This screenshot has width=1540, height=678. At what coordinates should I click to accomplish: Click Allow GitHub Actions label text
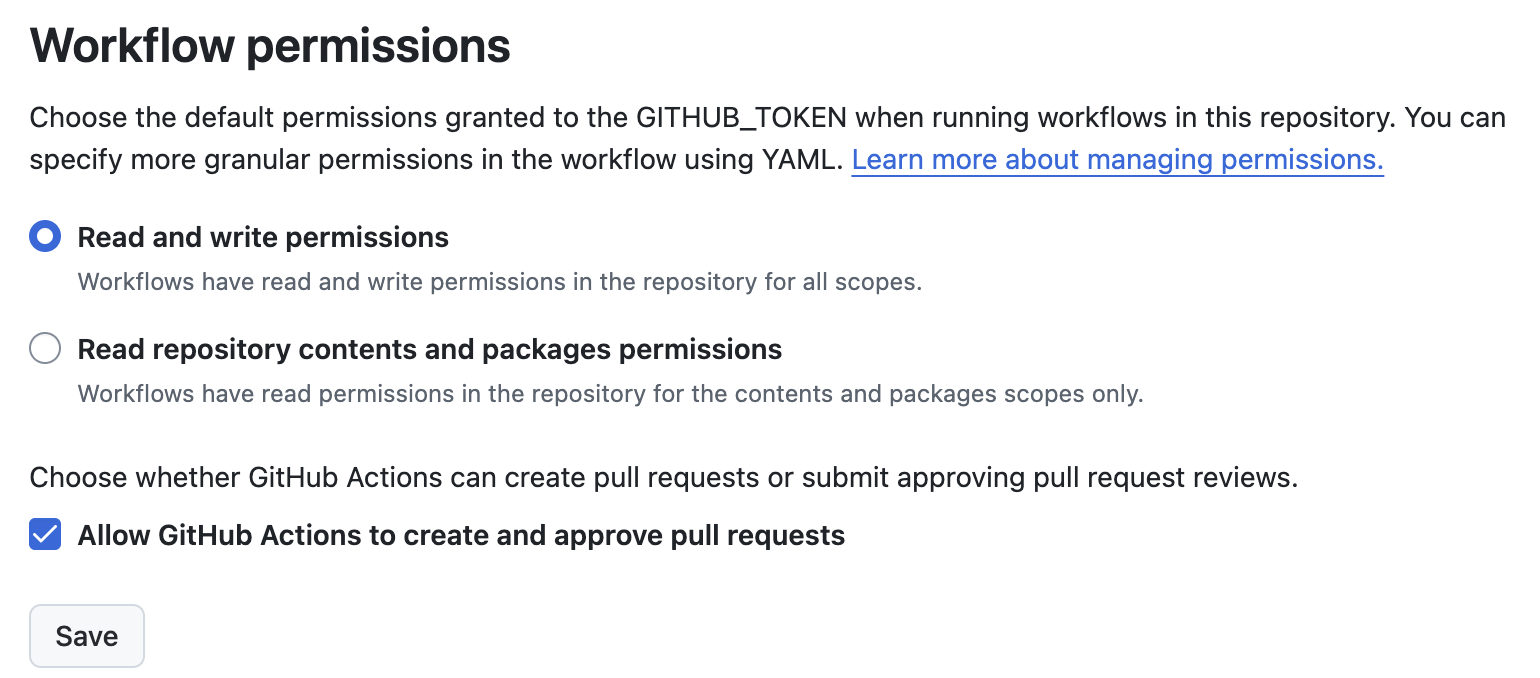(x=461, y=535)
